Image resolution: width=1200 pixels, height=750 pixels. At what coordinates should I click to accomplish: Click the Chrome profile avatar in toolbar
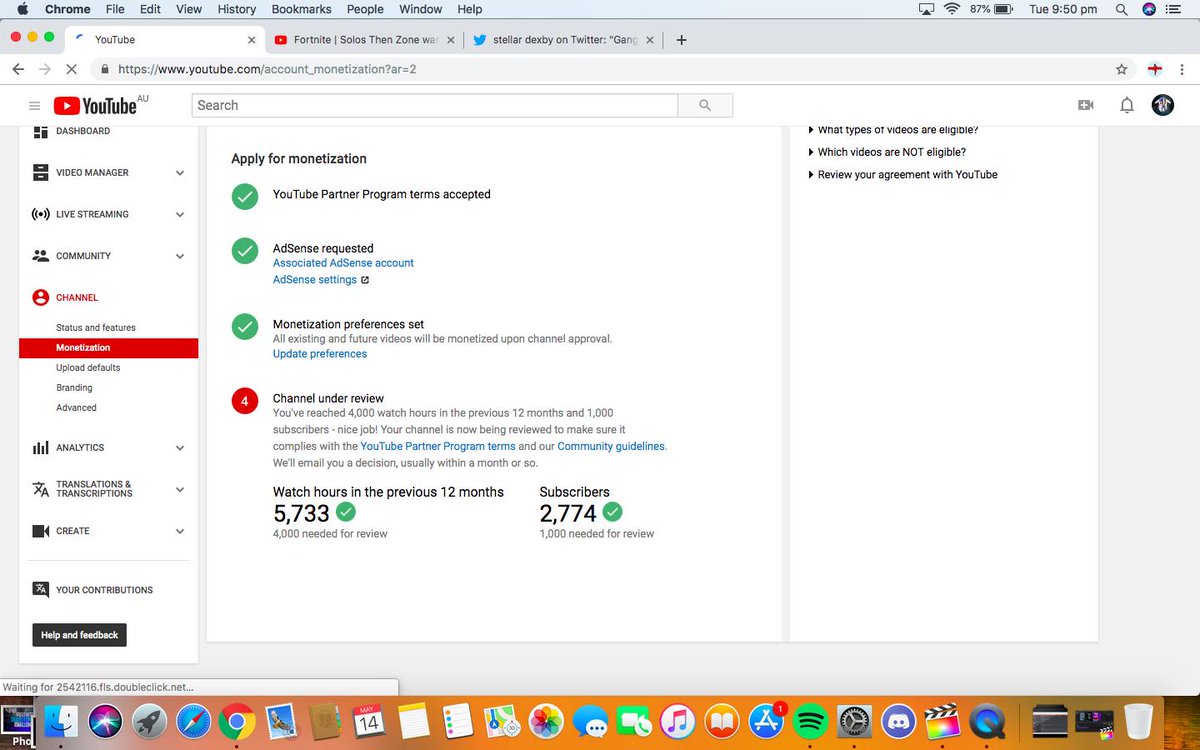pos(1154,70)
